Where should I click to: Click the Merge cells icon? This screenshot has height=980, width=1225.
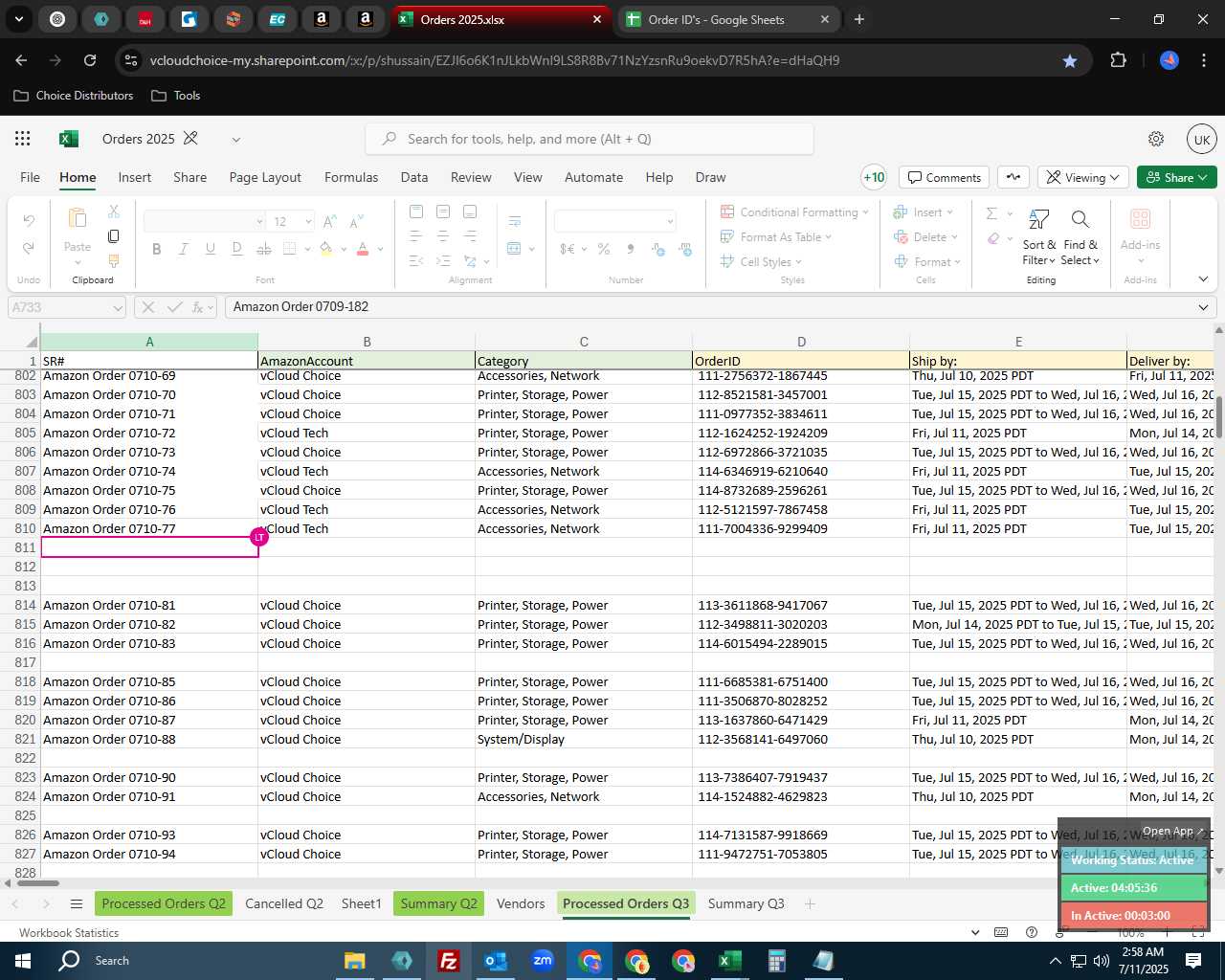(515, 249)
